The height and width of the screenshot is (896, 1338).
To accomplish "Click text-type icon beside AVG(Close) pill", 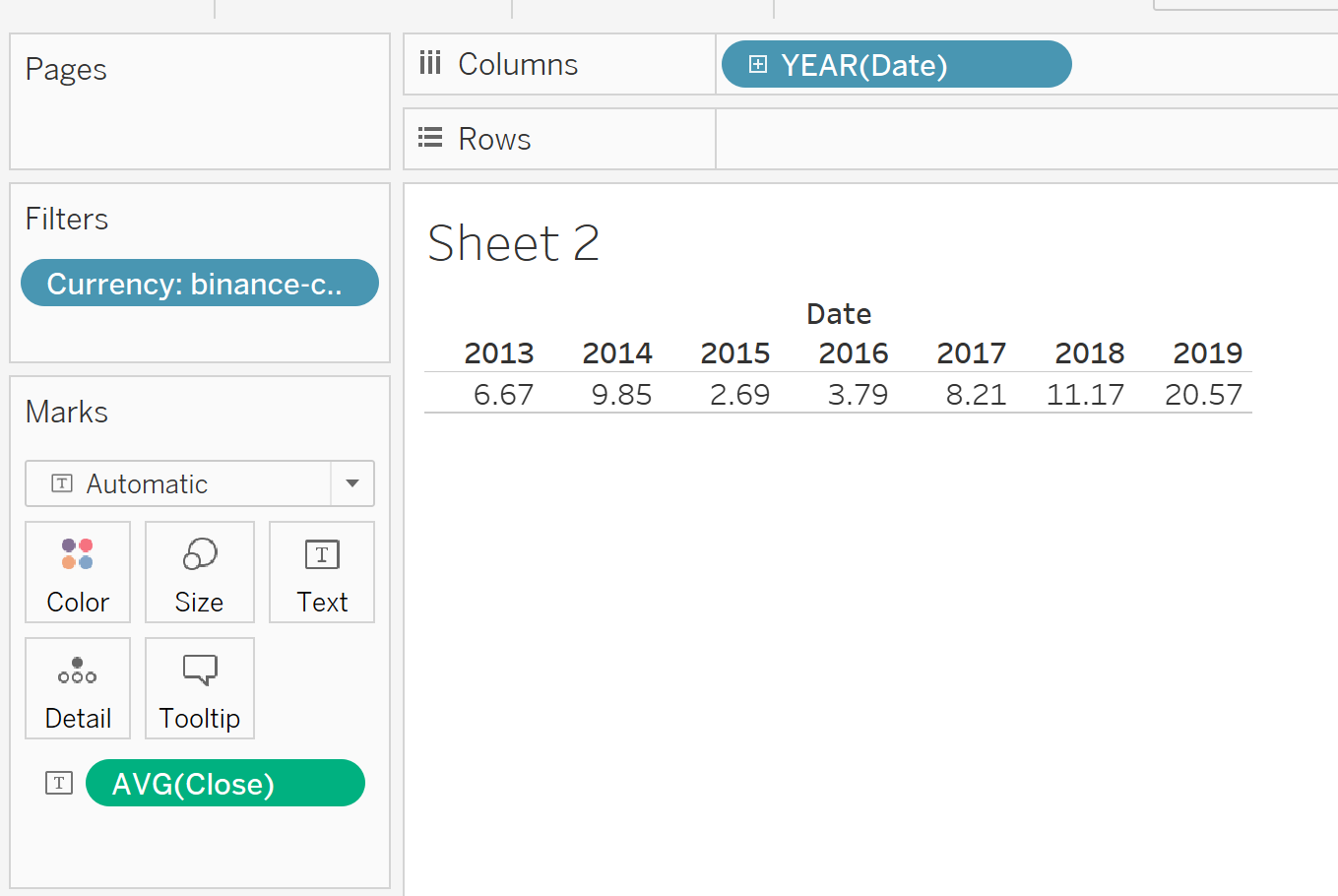I will 59,783.
